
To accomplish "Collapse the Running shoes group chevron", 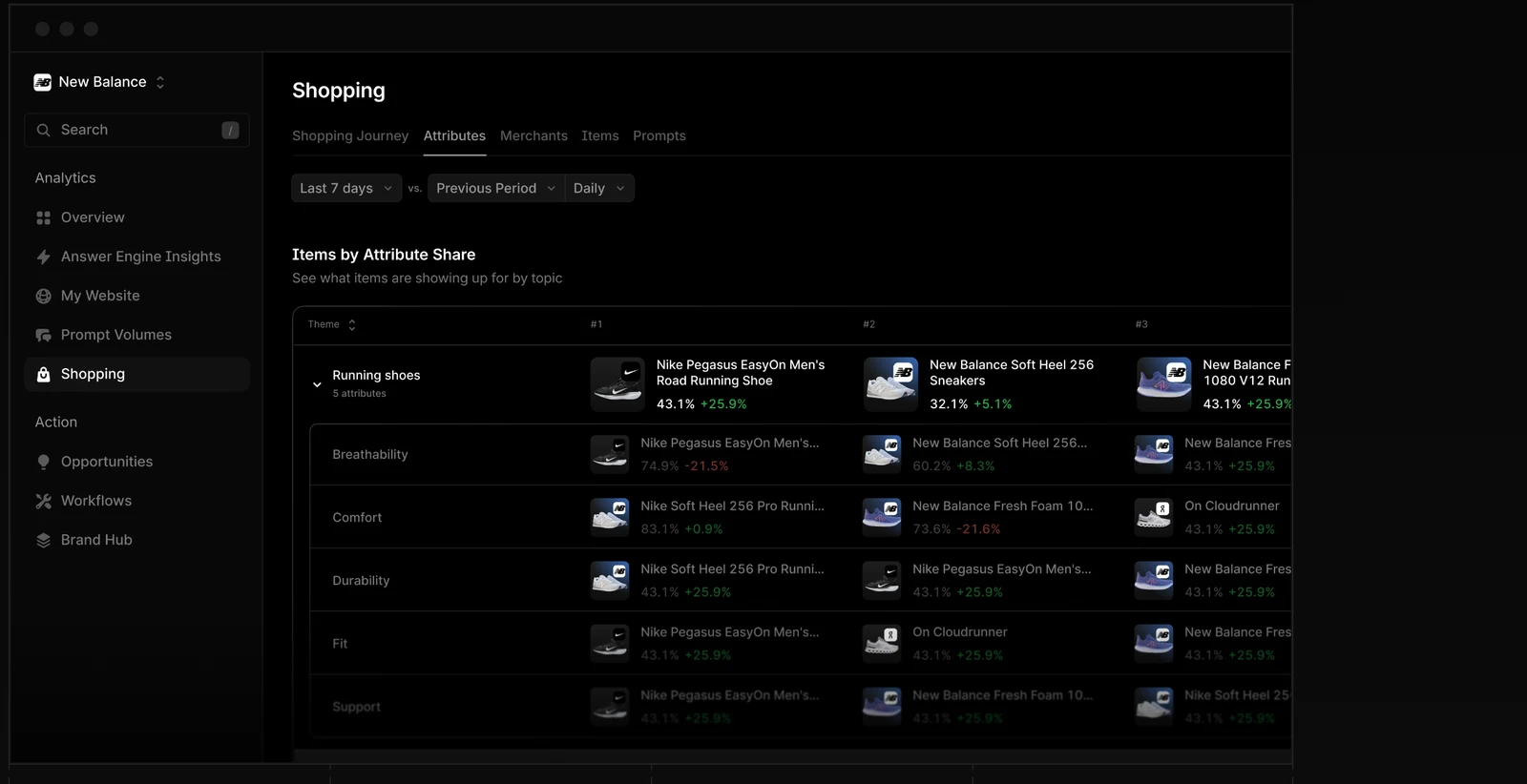I will coord(317,384).
